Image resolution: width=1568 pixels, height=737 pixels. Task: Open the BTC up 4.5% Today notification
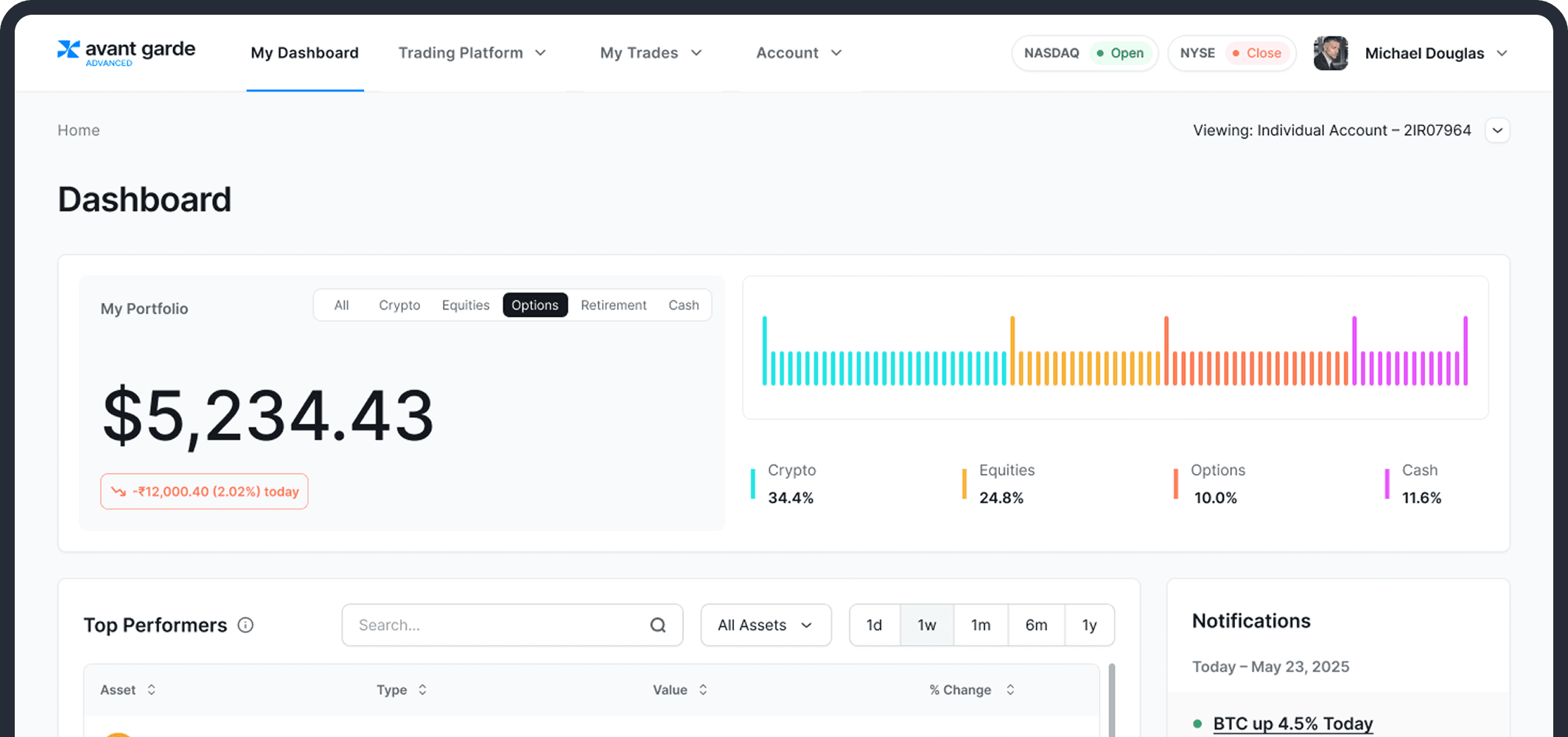(1292, 723)
